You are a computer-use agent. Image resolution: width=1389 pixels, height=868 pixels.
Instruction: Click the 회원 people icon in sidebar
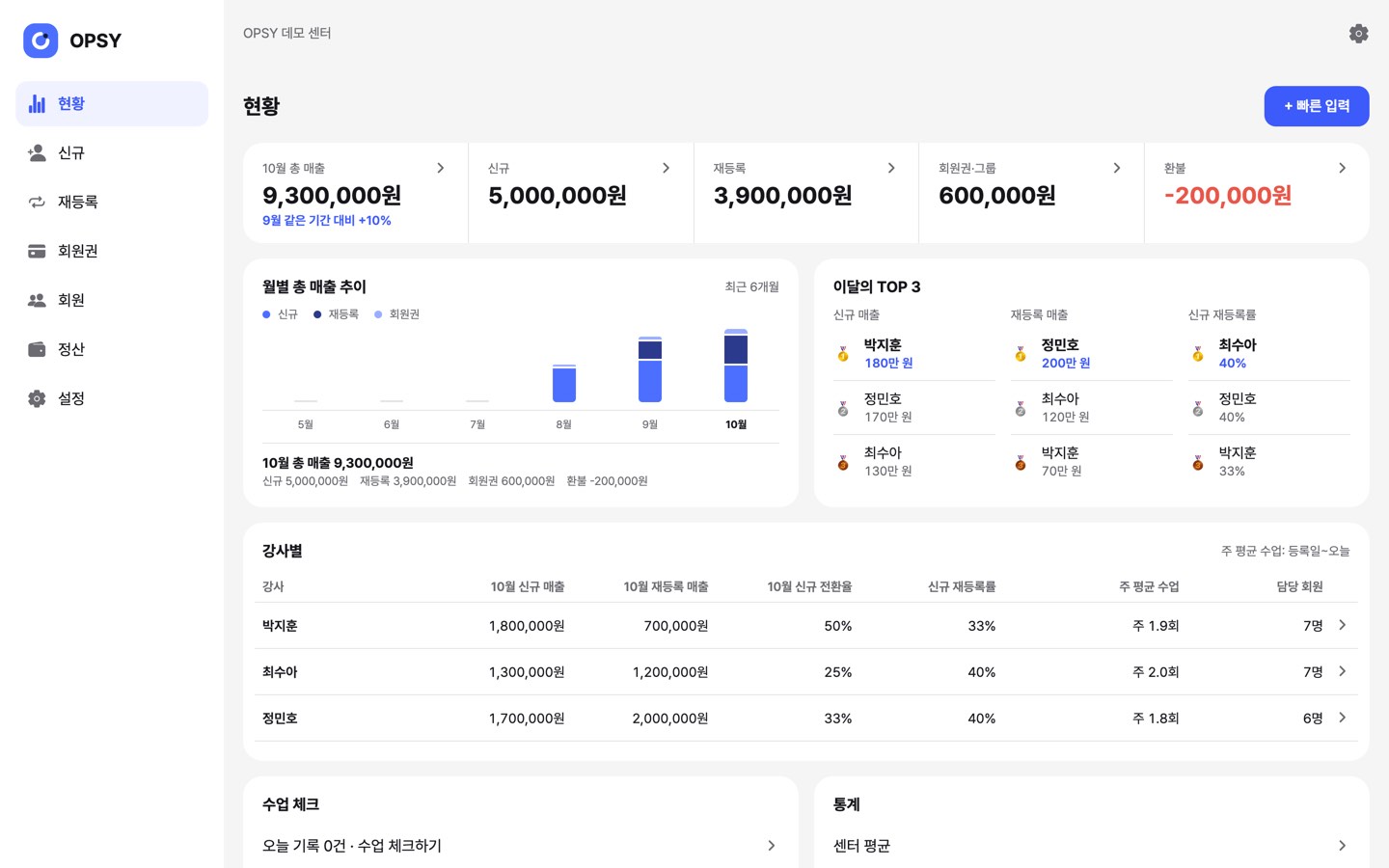(37, 300)
